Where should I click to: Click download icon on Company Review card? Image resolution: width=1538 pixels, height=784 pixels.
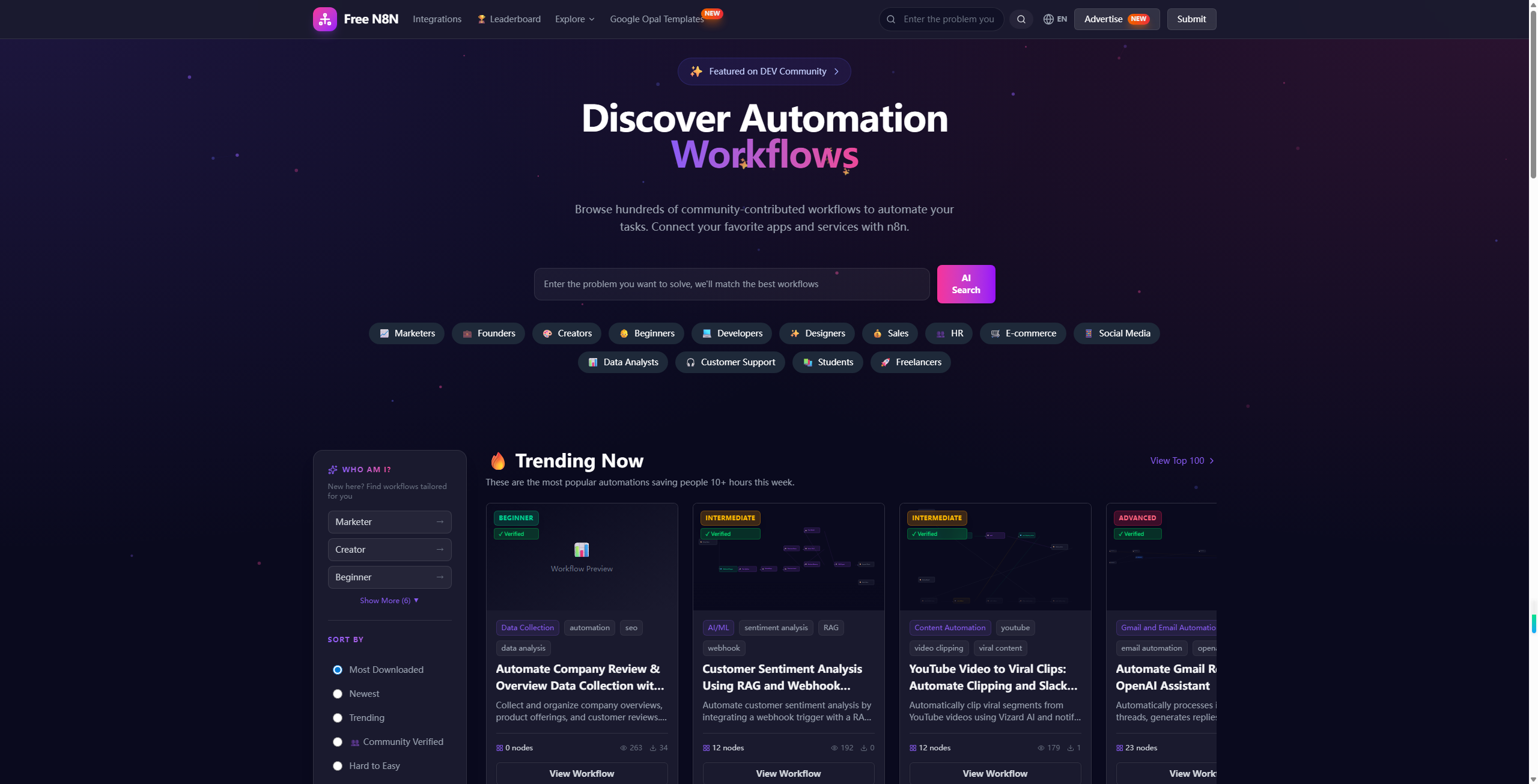(653, 748)
